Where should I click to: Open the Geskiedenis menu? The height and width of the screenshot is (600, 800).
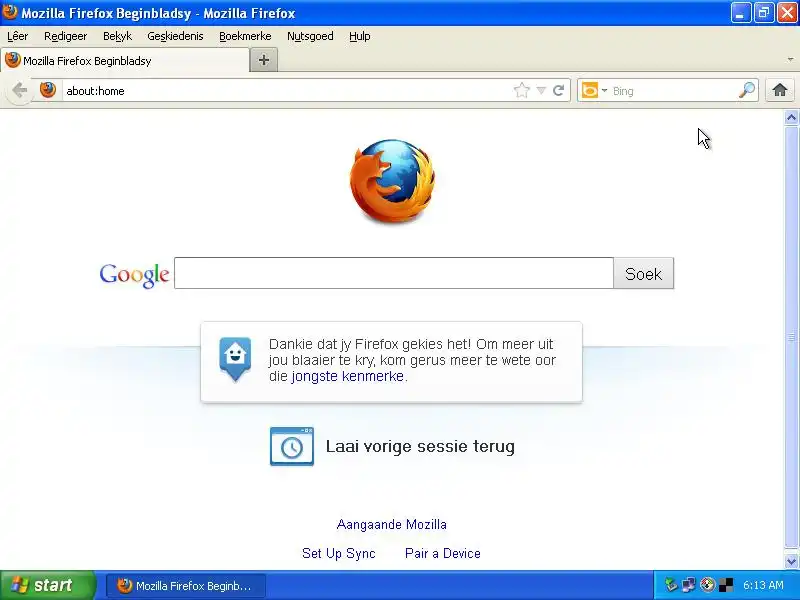click(x=175, y=36)
